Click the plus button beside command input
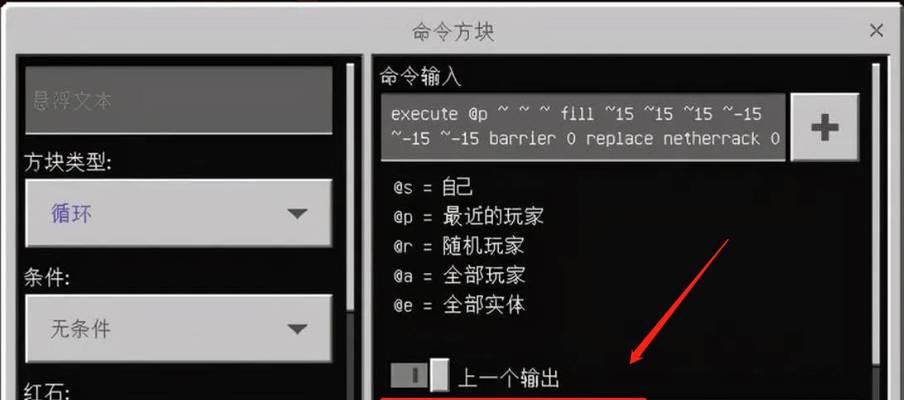Image resolution: width=904 pixels, height=400 pixels. (x=825, y=127)
